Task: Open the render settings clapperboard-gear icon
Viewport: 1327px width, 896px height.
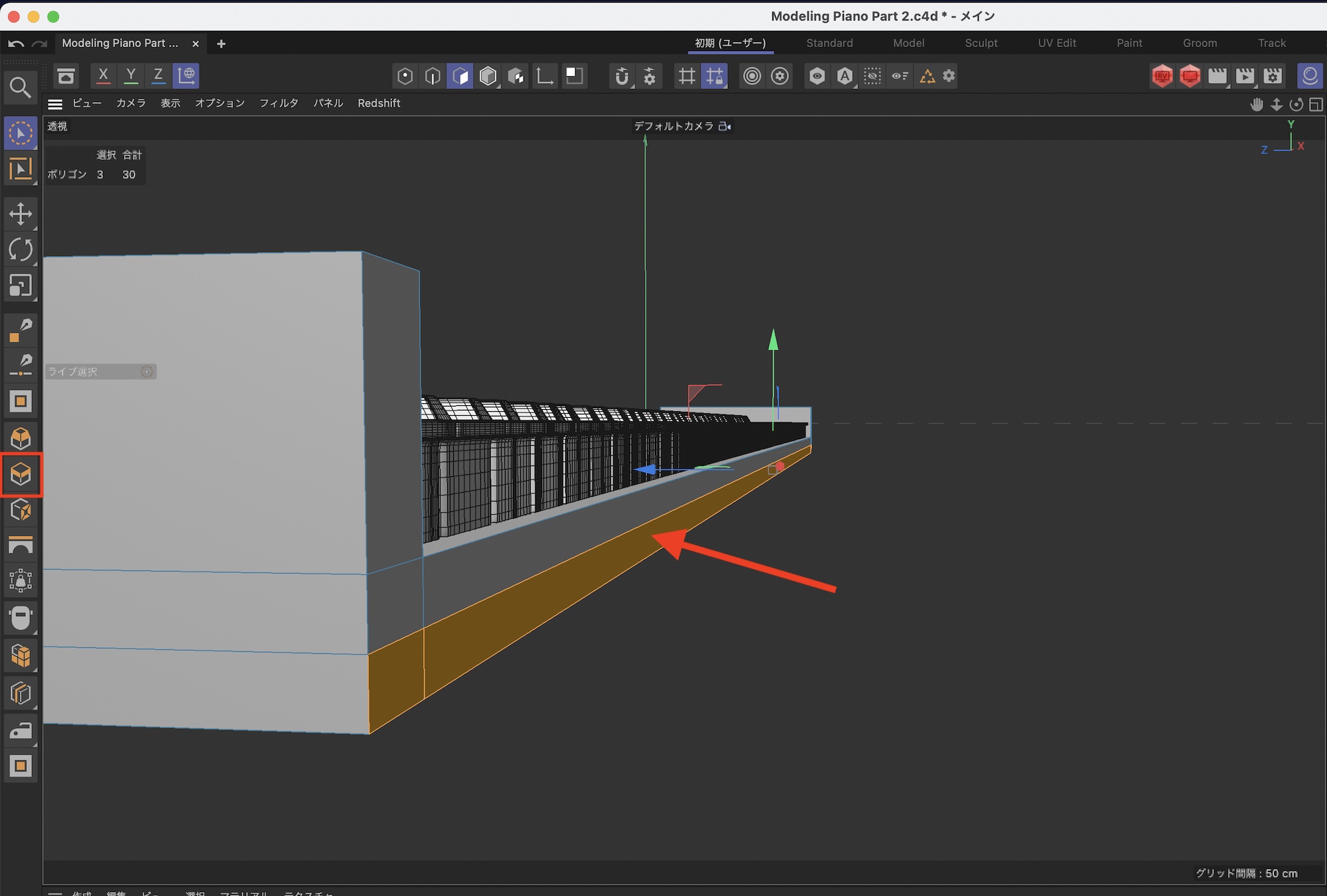Action: (1273, 76)
